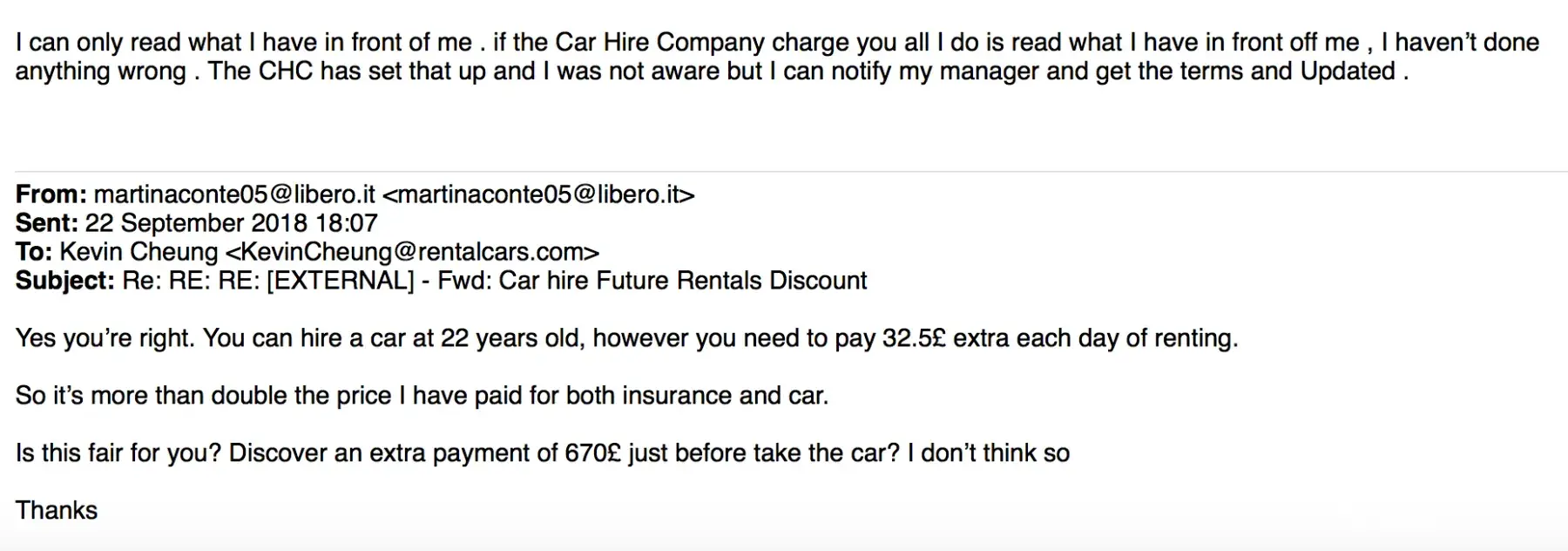Click the [EXTERNAL] tag in the subject
Screen dimensions: 1568x551
point(340,281)
